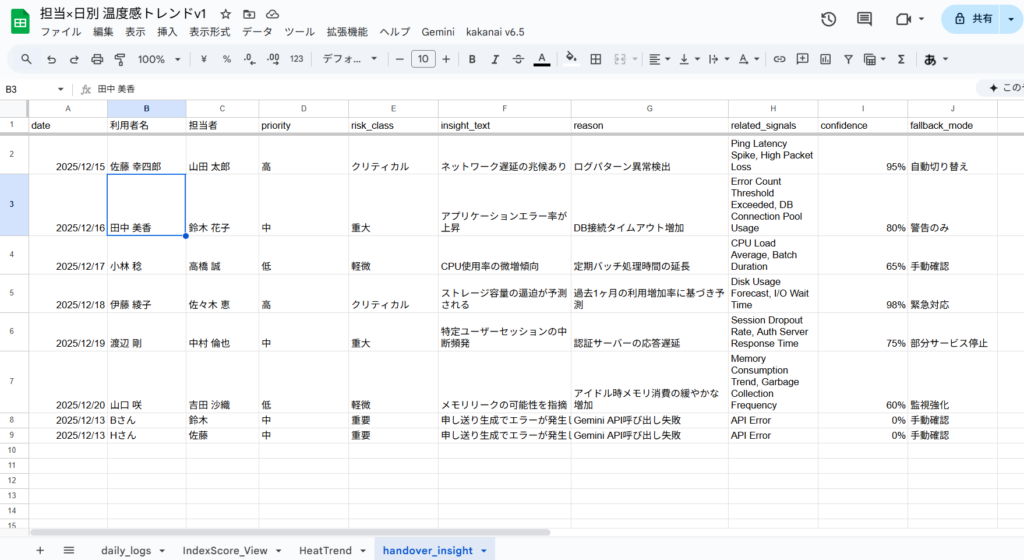
Task: Toggle strikethrough formatting
Action: tap(518, 60)
